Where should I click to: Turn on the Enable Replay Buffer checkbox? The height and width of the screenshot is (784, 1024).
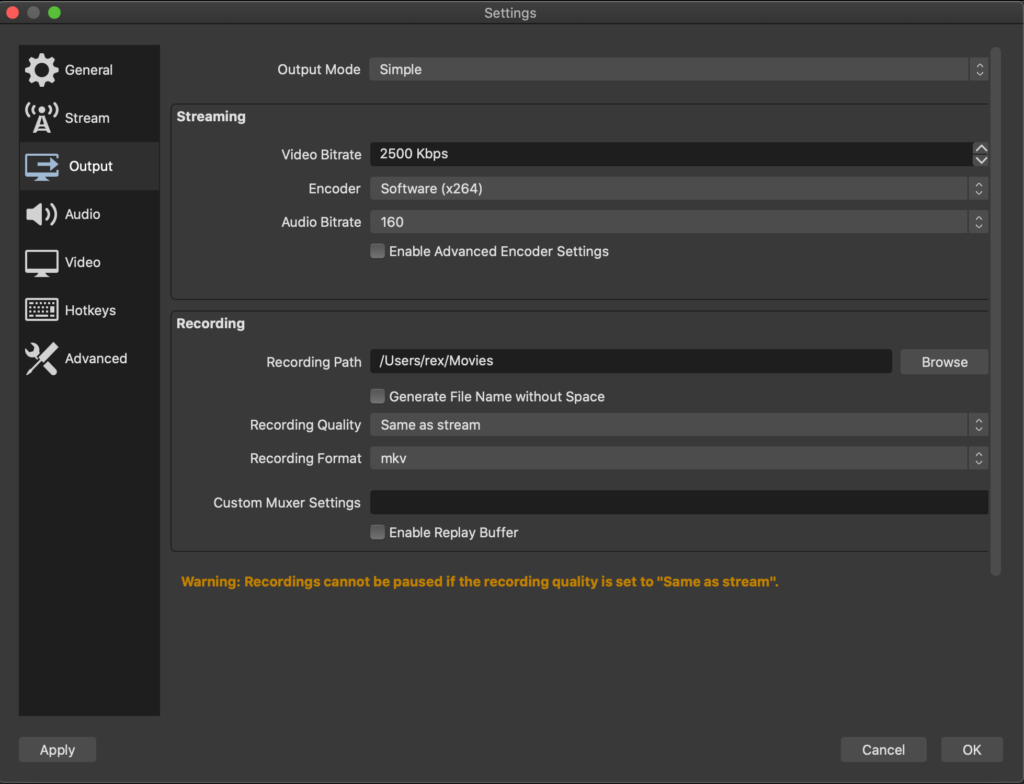[377, 532]
